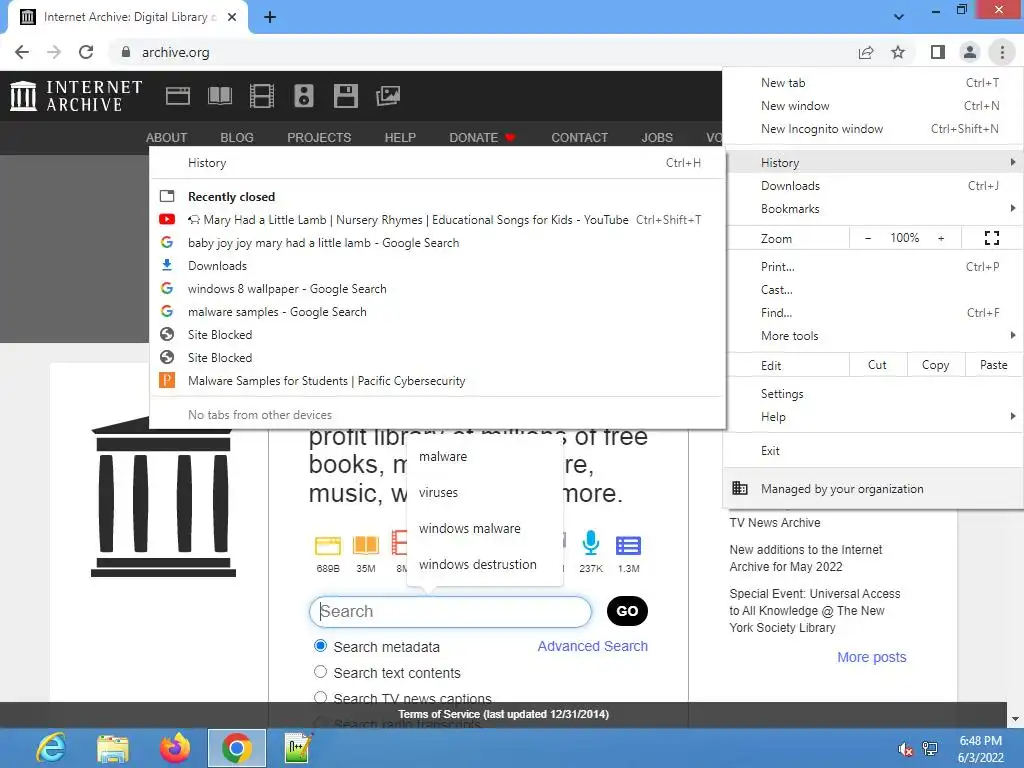Open the Images icon in Archive nav
Viewport: 1024px width, 768px height.
coord(388,96)
